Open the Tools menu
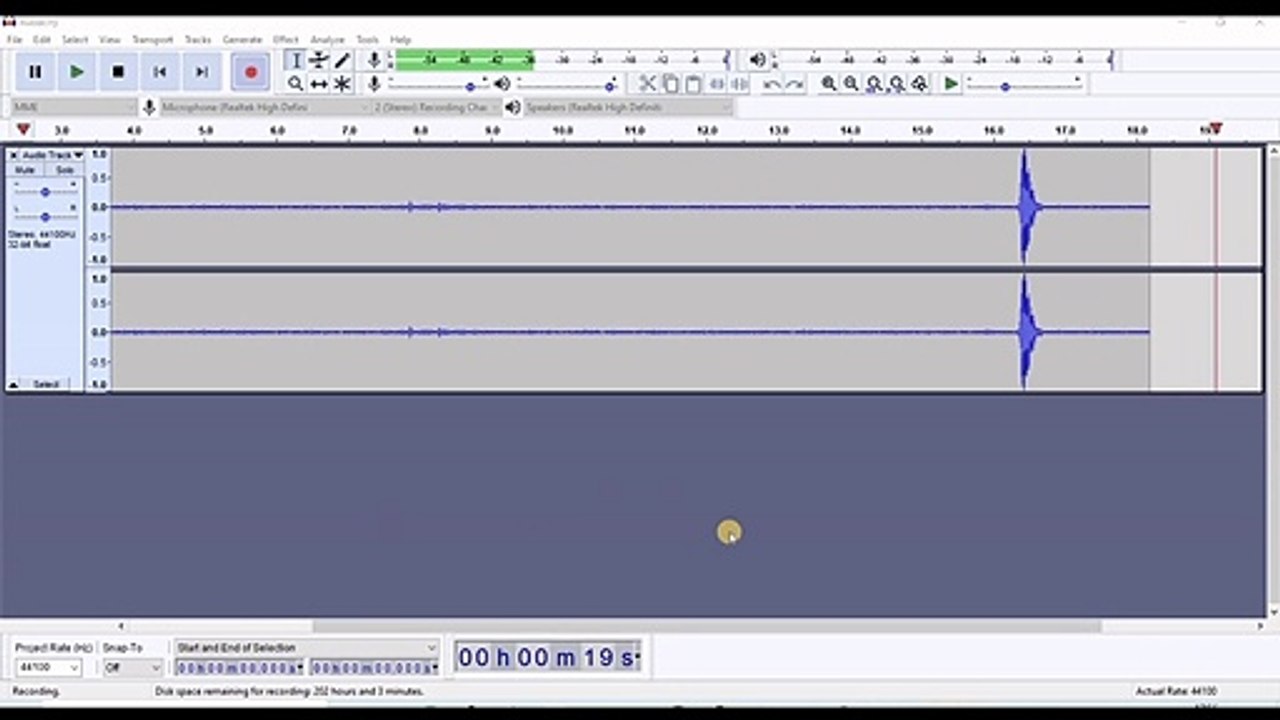Image resolution: width=1280 pixels, height=720 pixels. coord(367,39)
